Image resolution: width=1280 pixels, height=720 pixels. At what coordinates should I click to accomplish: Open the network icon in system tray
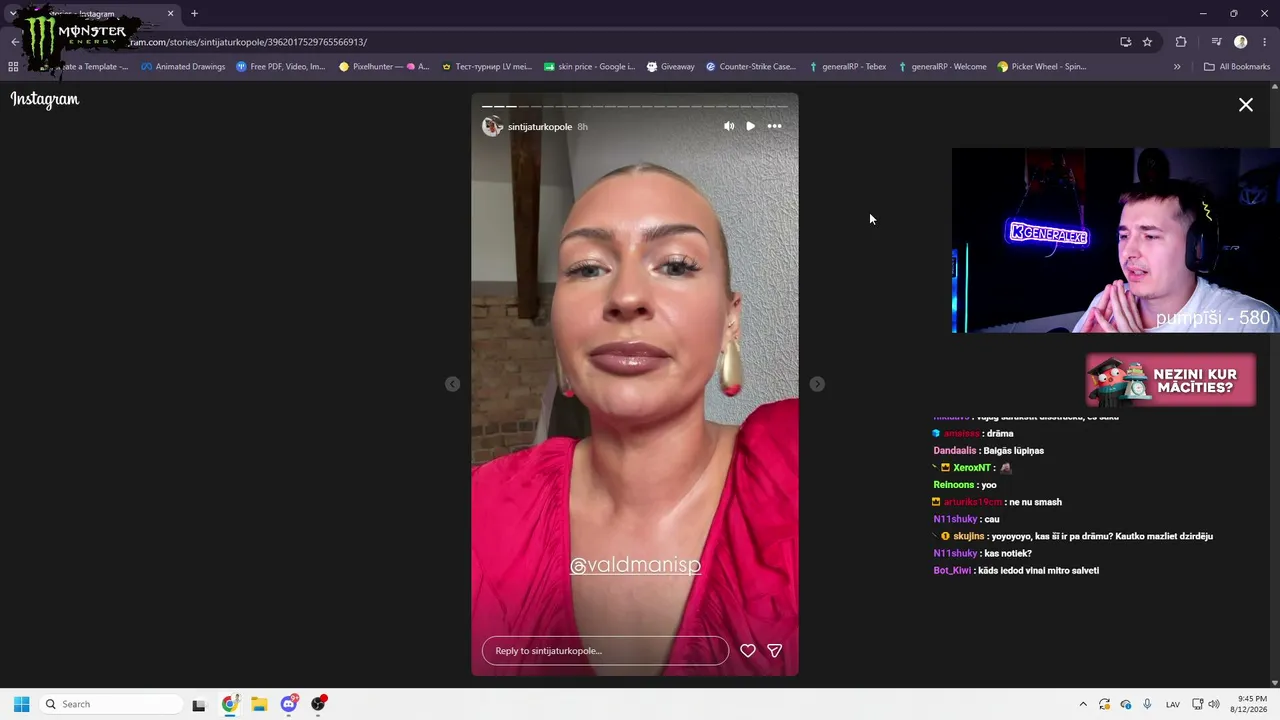point(1196,704)
